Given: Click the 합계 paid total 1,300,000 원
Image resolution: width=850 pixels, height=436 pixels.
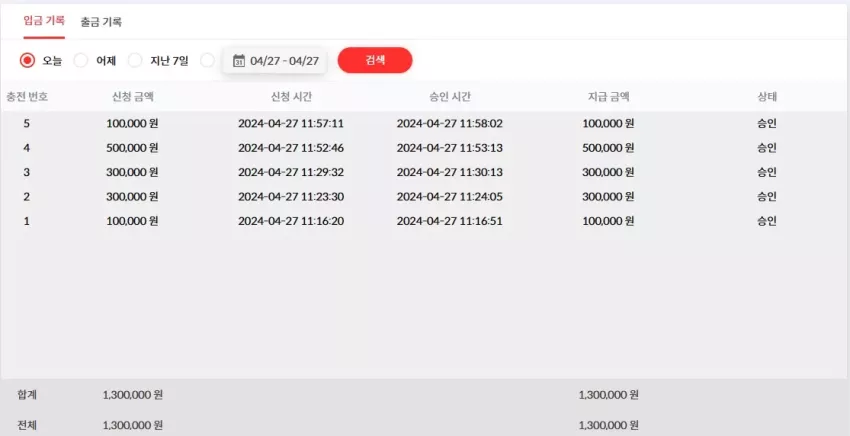Looking at the screenshot, I should 608,395.
